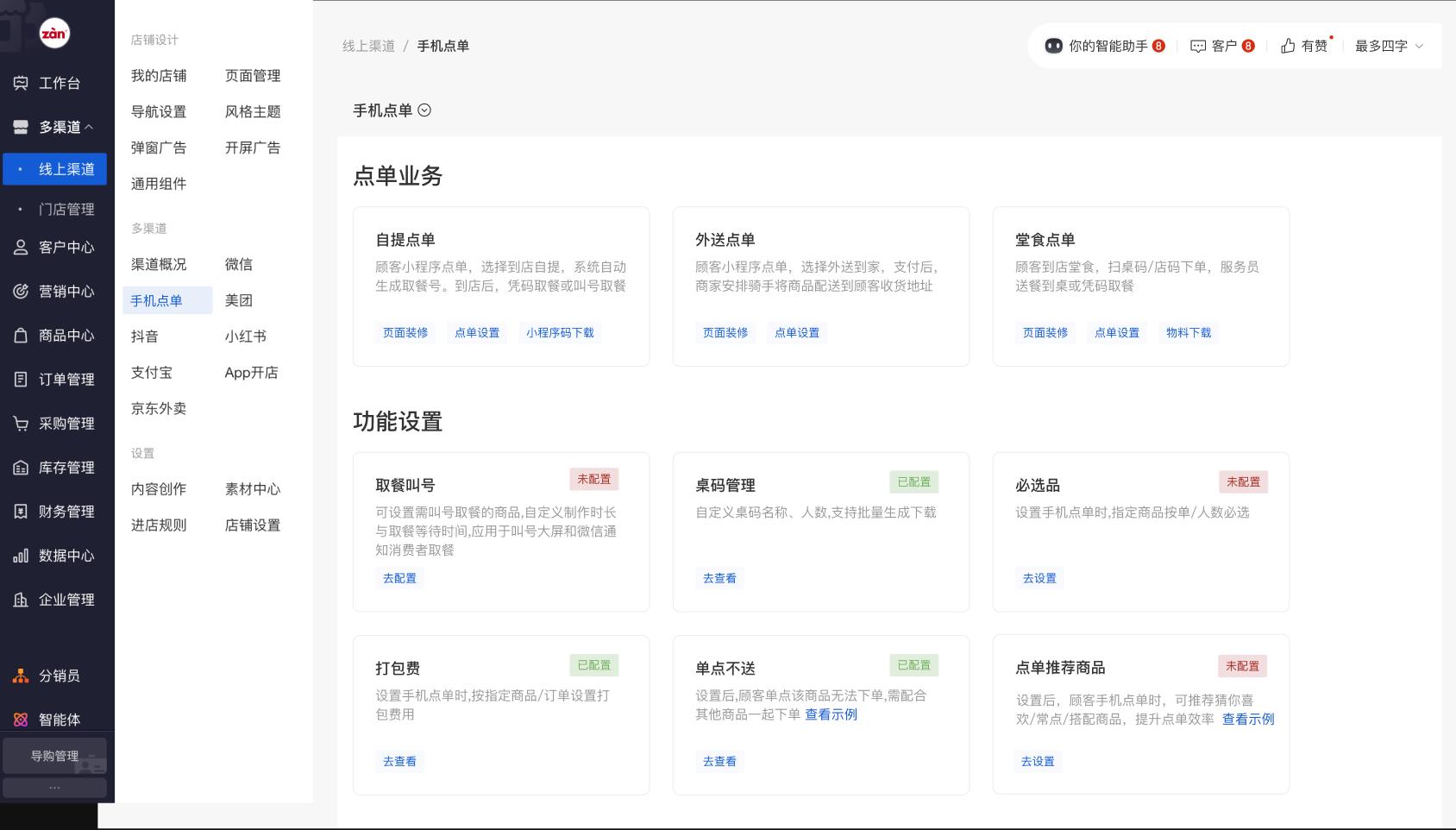Open the 最多四字 account dropdown
This screenshot has height=830, width=1456.
[1389, 46]
